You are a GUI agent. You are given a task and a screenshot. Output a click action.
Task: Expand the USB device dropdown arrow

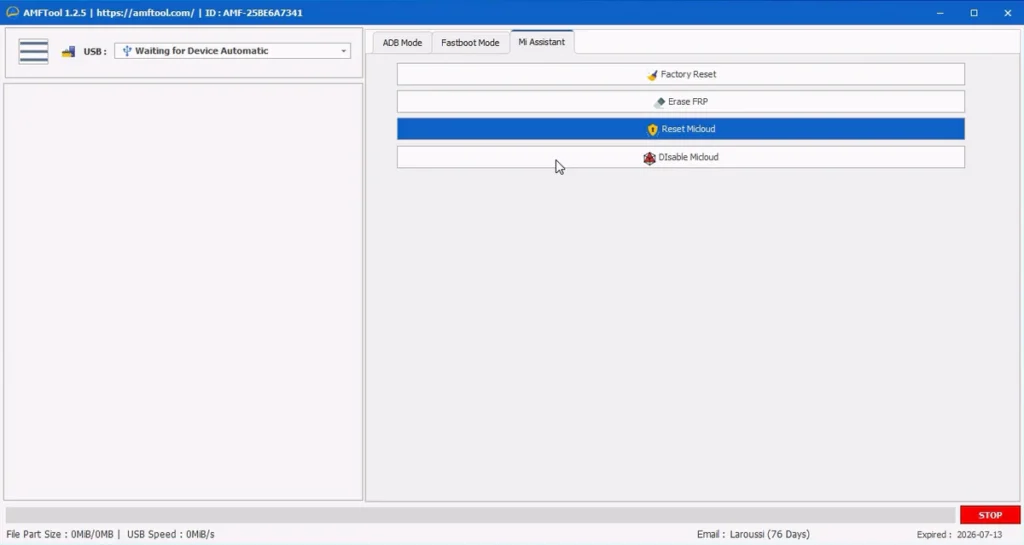[x=343, y=51]
